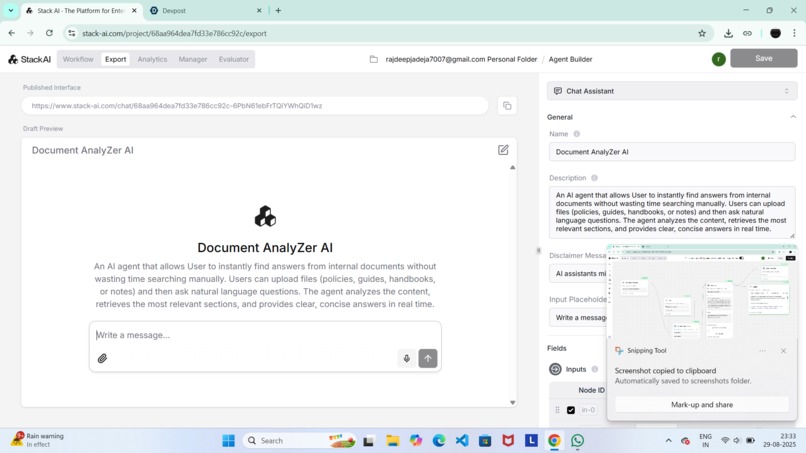Image resolution: width=806 pixels, height=453 pixels.
Task: Click the Name field Document AnalyZer AI
Action: [672, 152]
